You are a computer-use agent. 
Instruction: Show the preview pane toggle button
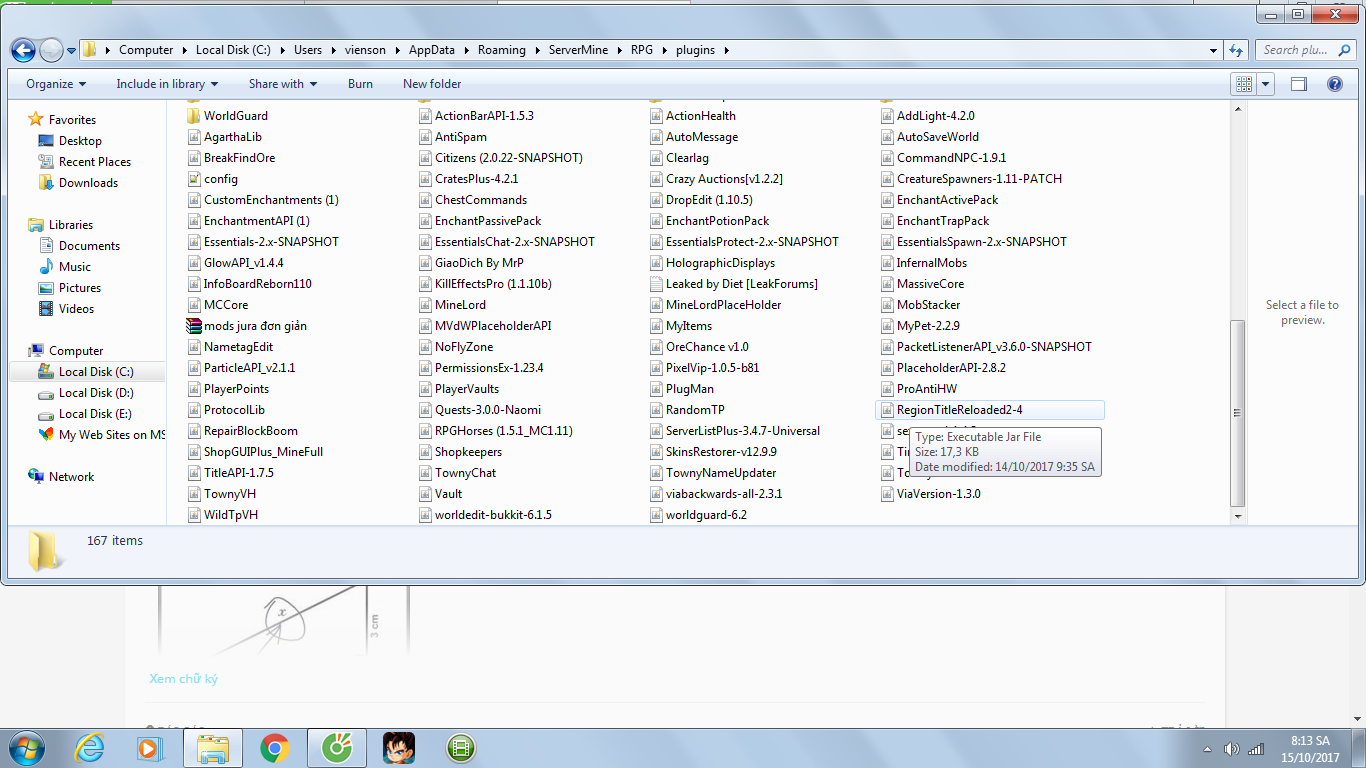pyautogui.click(x=1298, y=84)
